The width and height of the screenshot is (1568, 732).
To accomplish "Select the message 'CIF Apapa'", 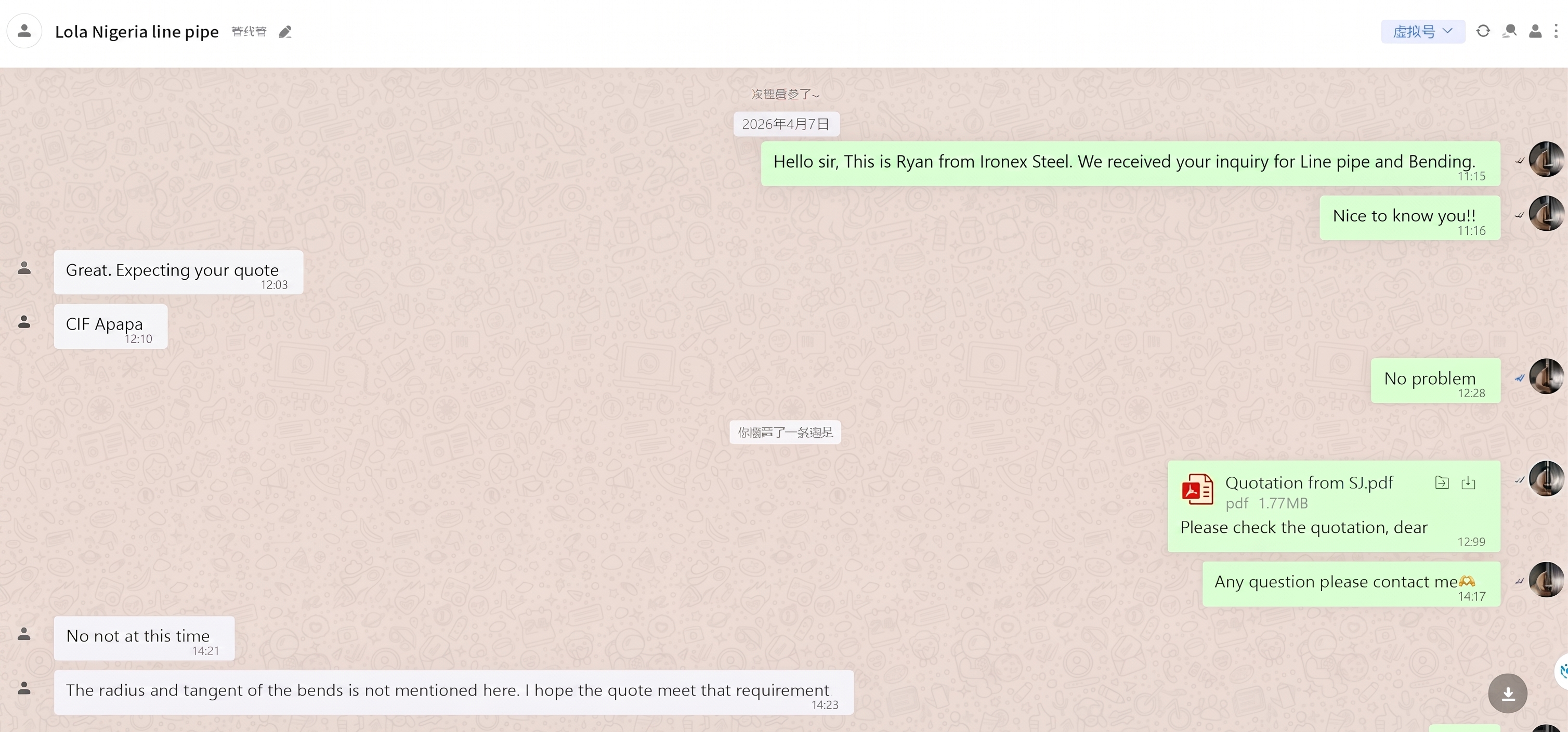I will 111,326.
